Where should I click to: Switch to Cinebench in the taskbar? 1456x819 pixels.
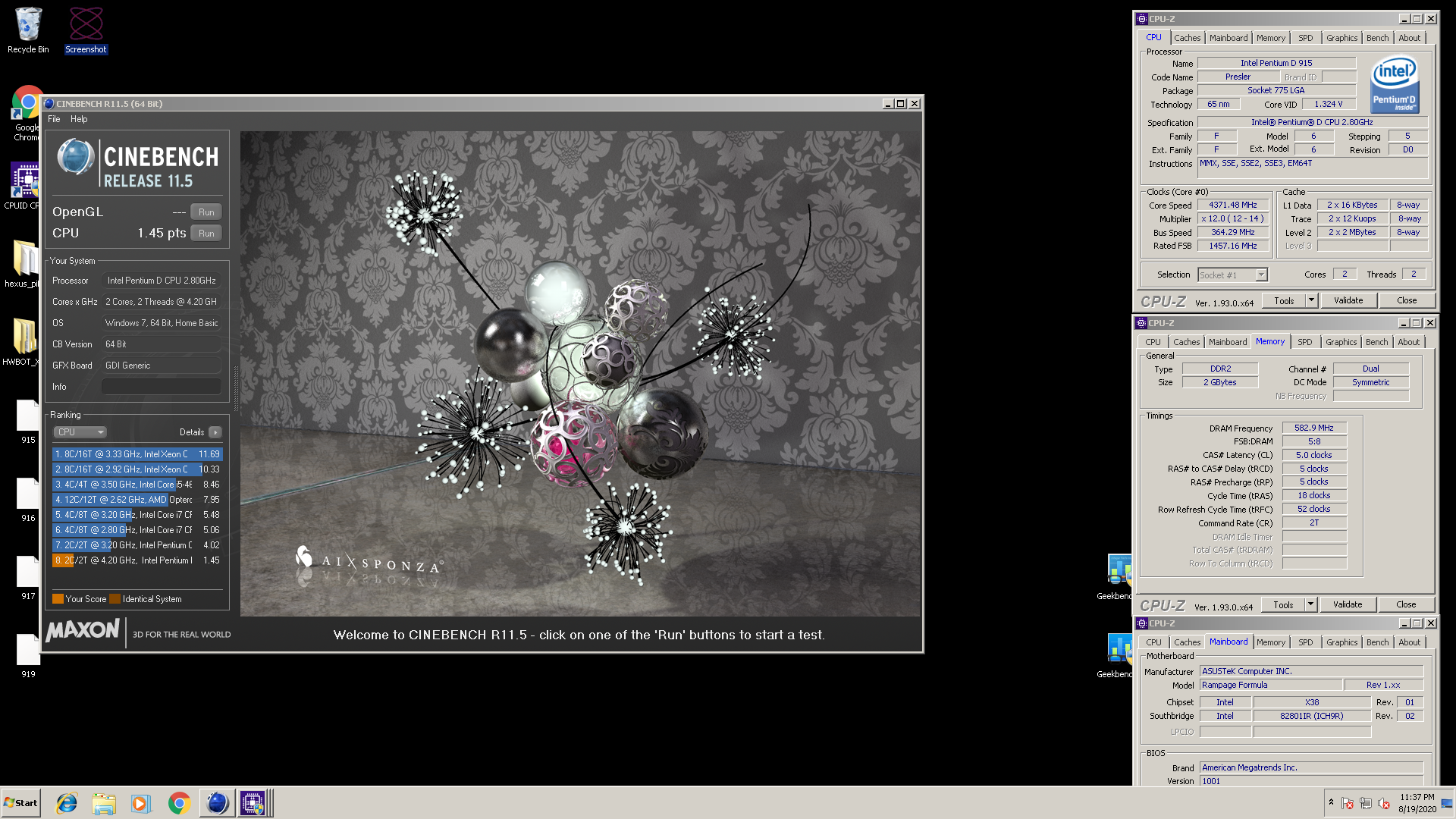pyautogui.click(x=217, y=803)
